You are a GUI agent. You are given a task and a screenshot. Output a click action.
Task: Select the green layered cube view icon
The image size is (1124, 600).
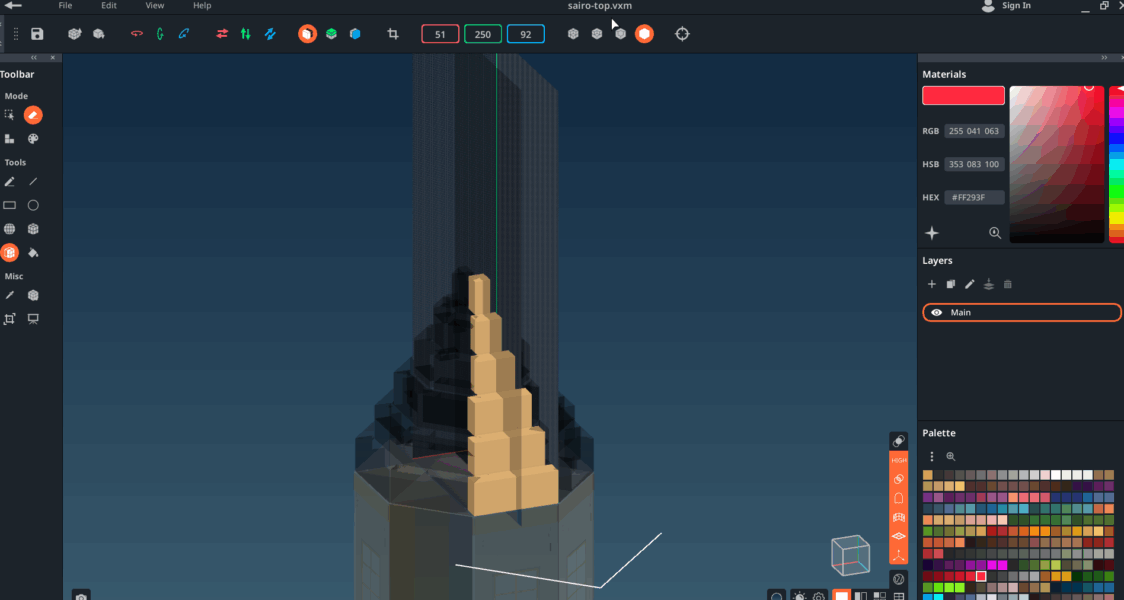(331, 34)
